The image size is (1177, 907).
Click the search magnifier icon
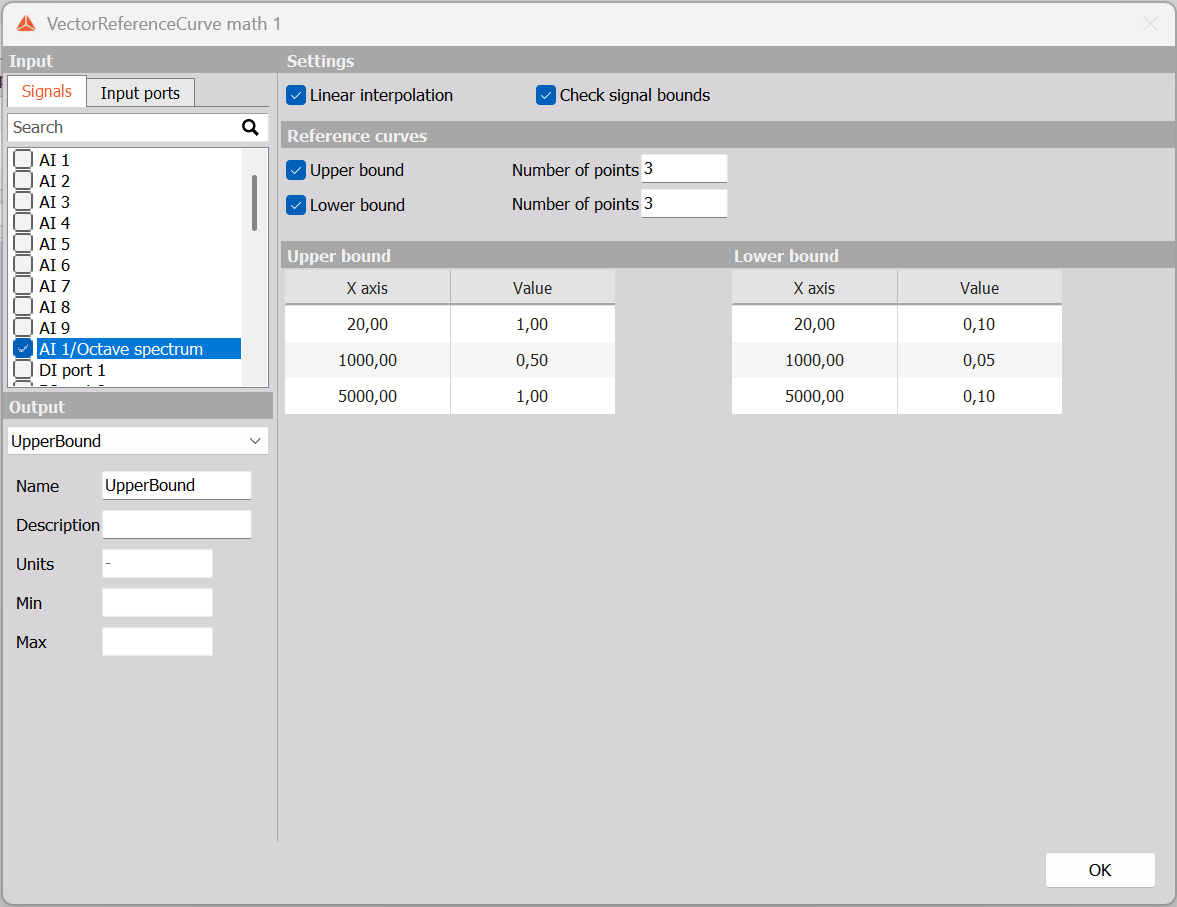click(x=250, y=128)
